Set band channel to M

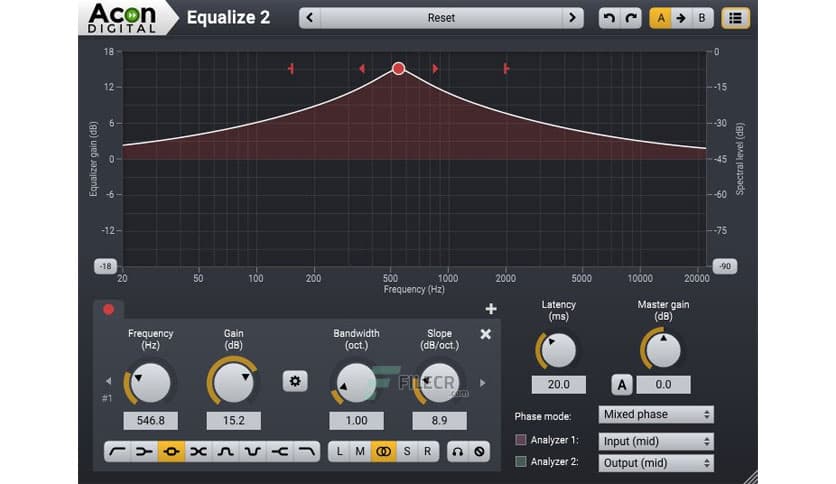coord(360,451)
